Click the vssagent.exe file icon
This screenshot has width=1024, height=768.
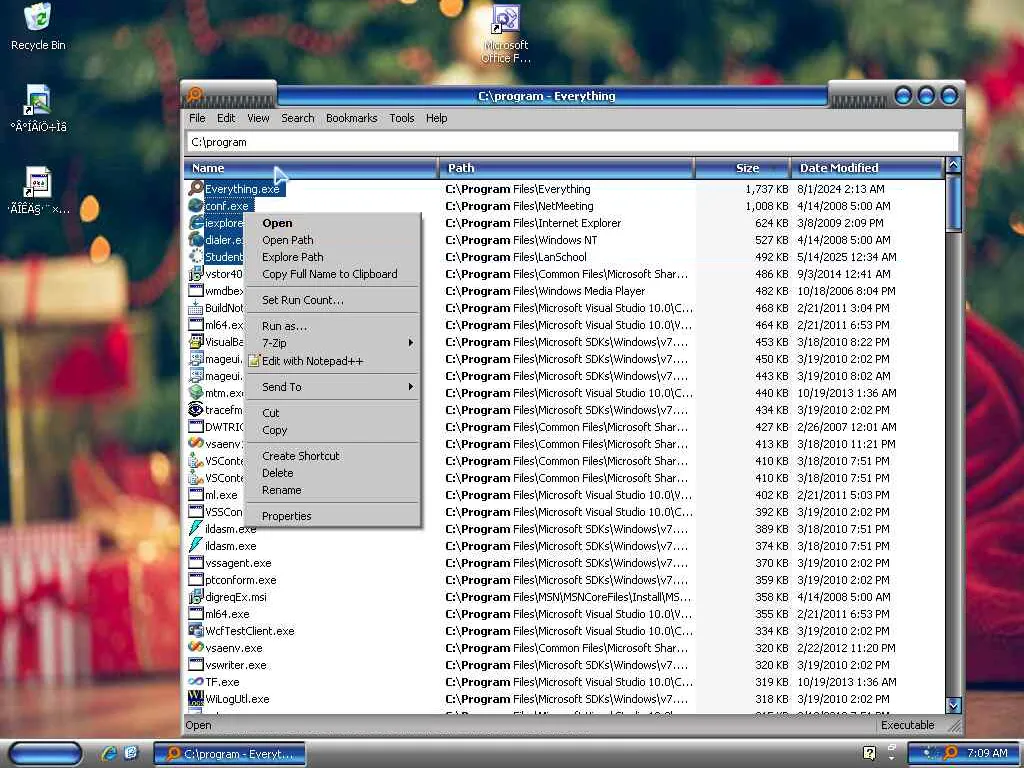[x=196, y=563]
